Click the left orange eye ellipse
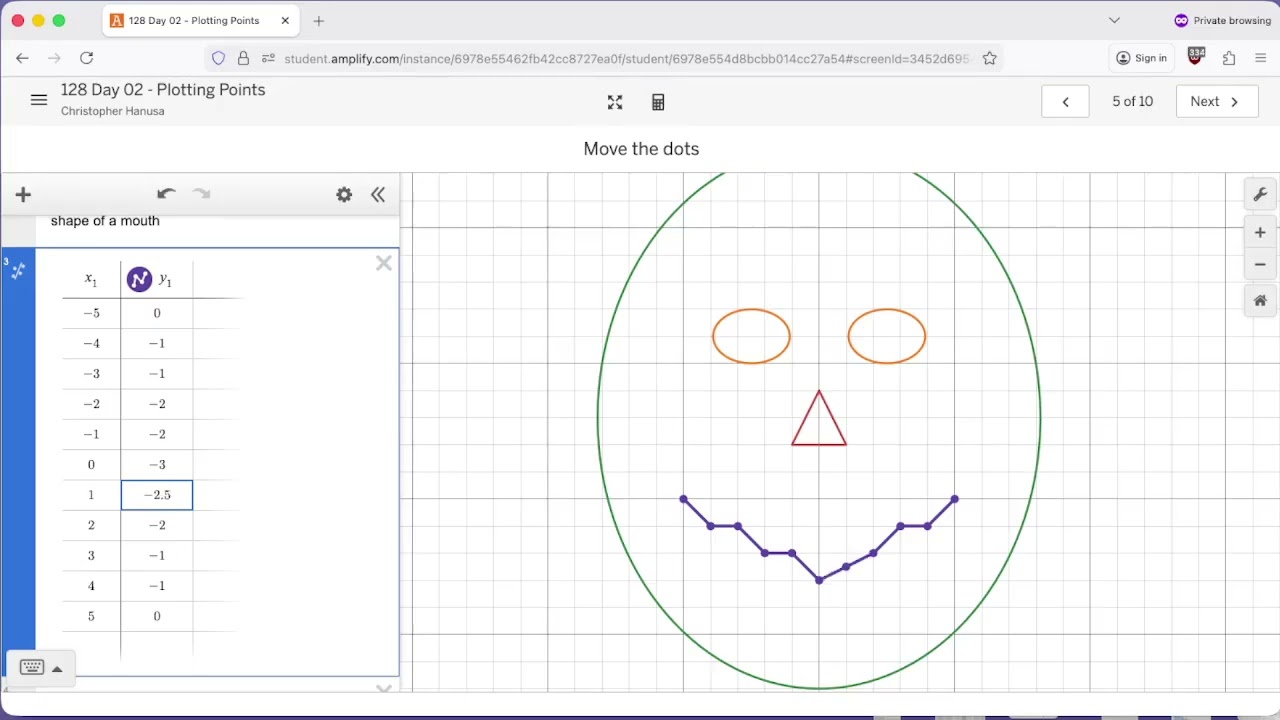 751,336
